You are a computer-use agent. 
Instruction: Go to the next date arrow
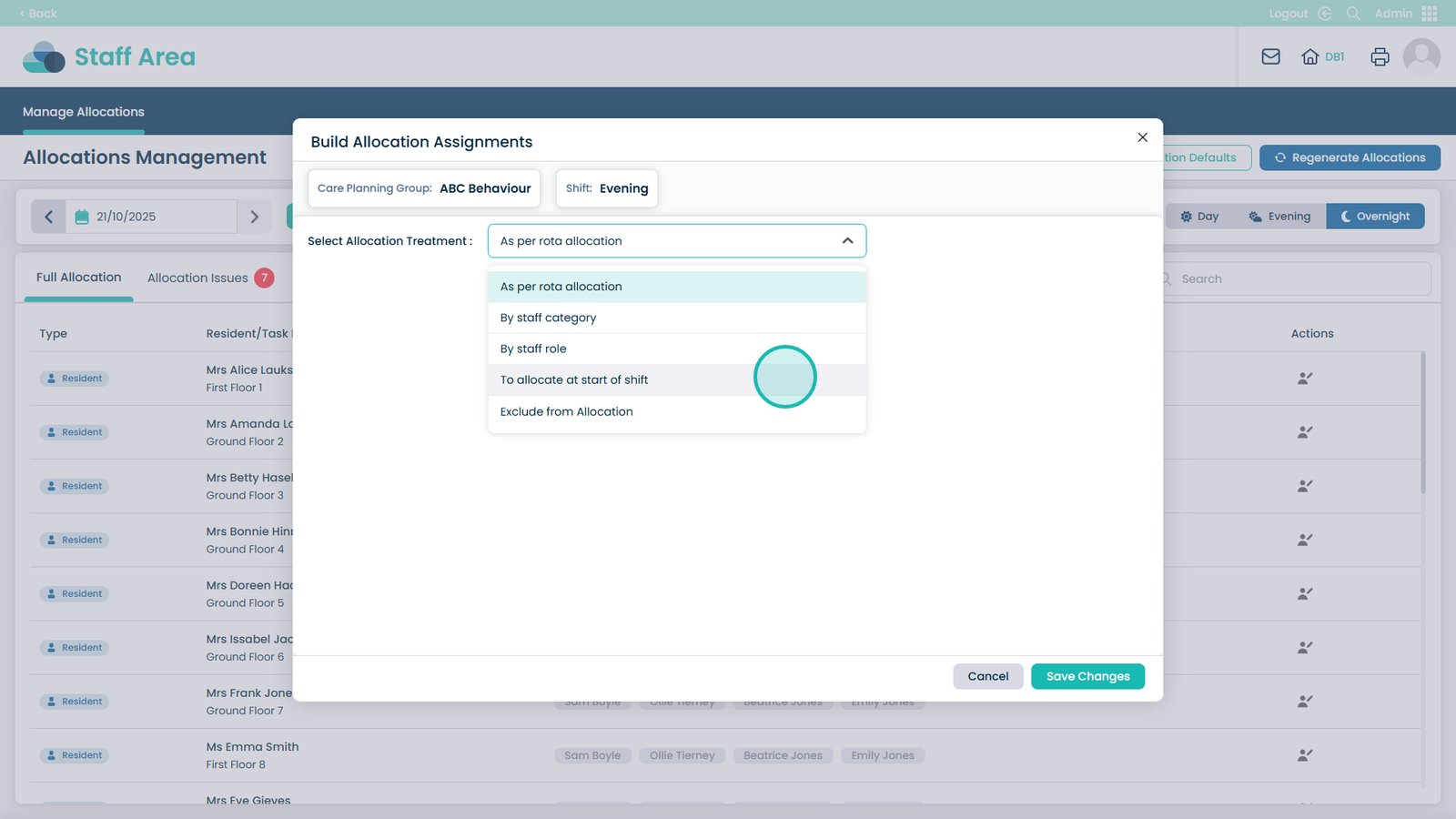pos(255,217)
